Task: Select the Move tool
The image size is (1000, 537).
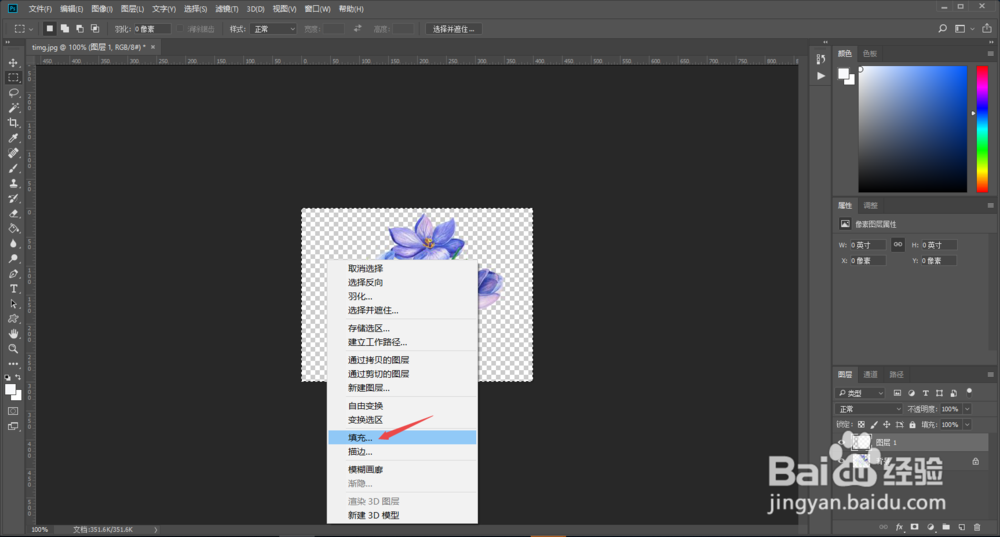Action: (13, 63)
